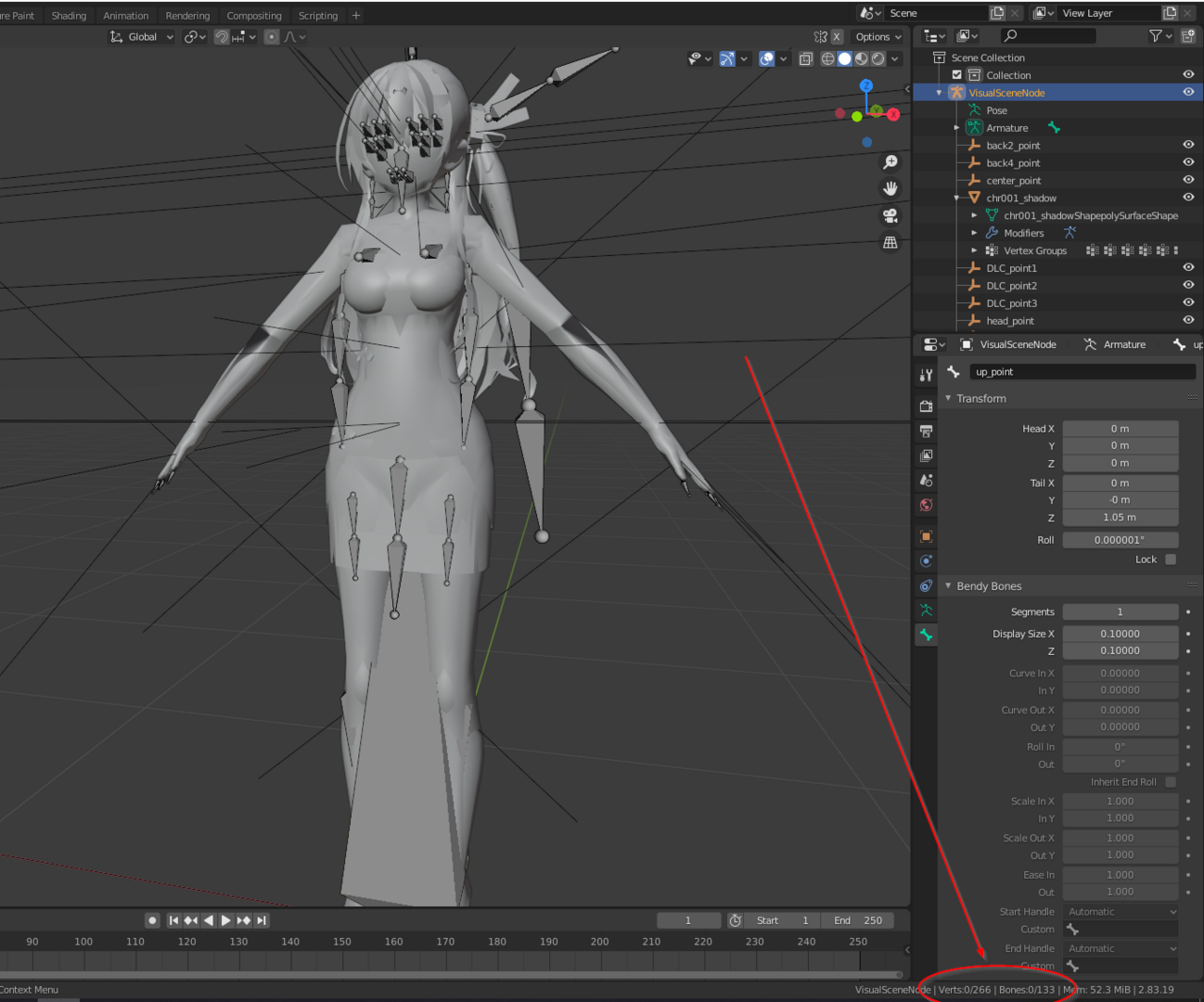The width and height of the screenshot is (1204, 1002).
Task: Click the new view layer icon
Action: 1170,13
